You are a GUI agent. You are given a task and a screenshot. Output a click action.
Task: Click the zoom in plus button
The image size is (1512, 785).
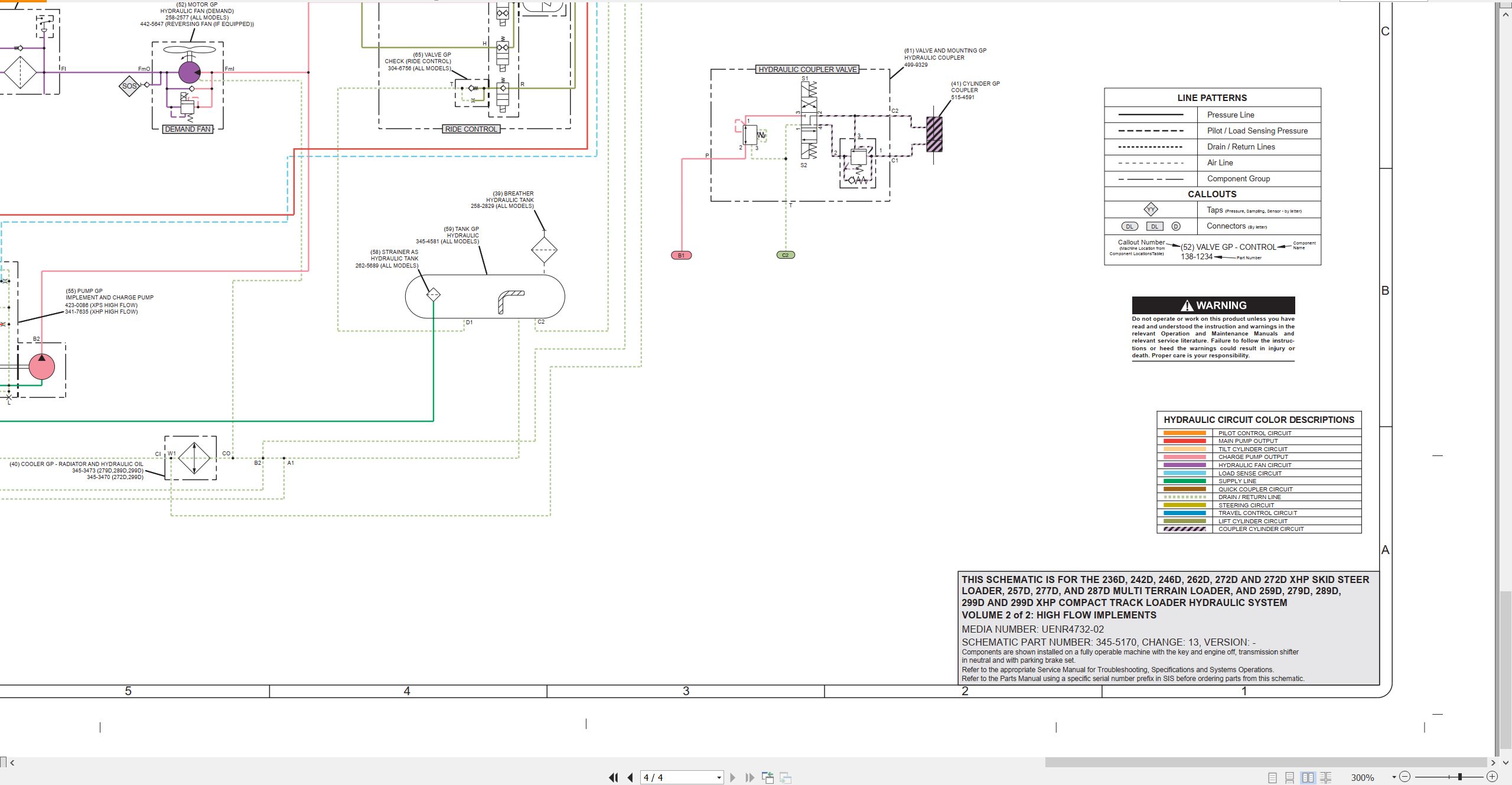pyautogui.click(x=1492, y=777)
